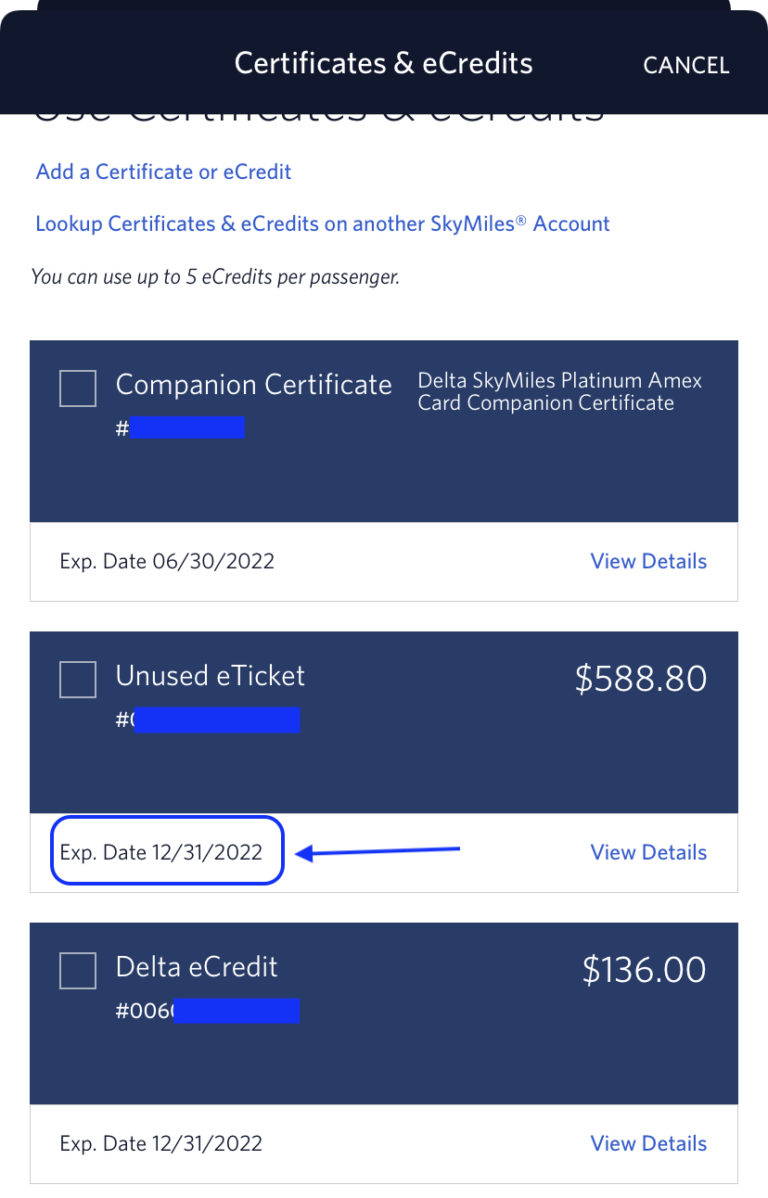The width and height of the screenshot is (768, 1198).
Task: Click the $588.80 eTicket amount
Action: pos(642,678)
